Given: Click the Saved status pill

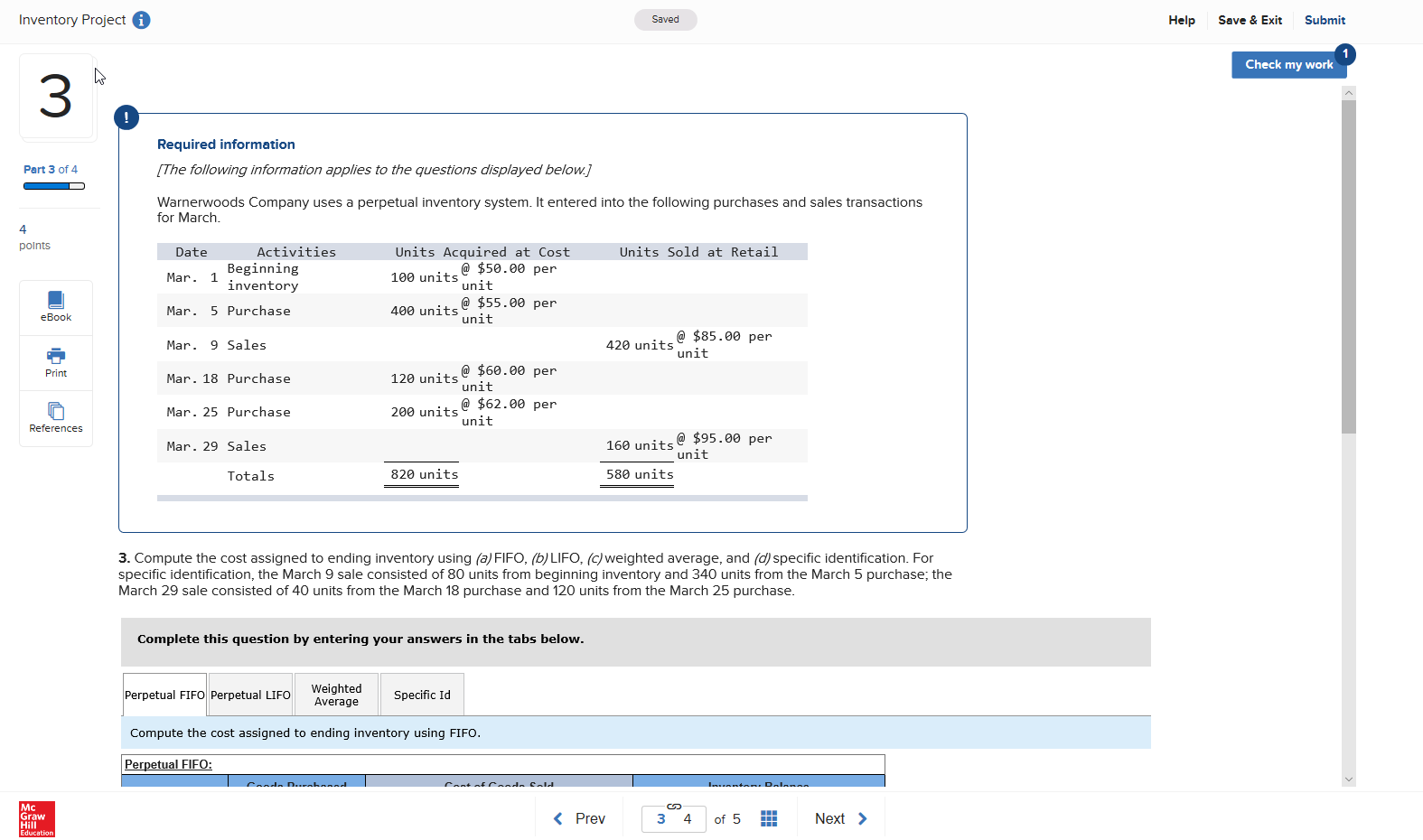Looking at the screenshot, I should pos(666,20).
